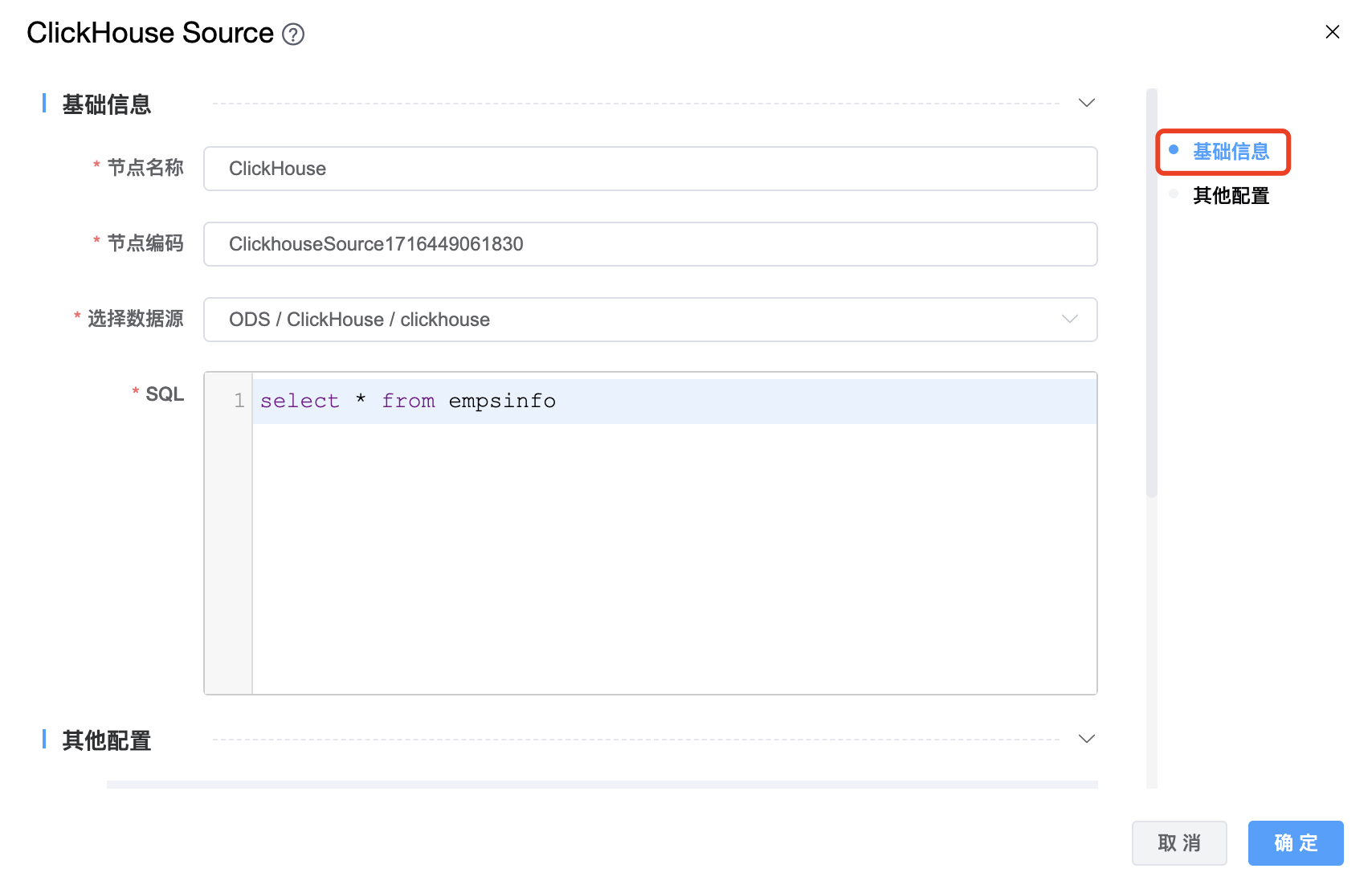Click the 'select' keyword in SQL editor
The height and width of the screenshot is (893, 1372).
[300, 401]
